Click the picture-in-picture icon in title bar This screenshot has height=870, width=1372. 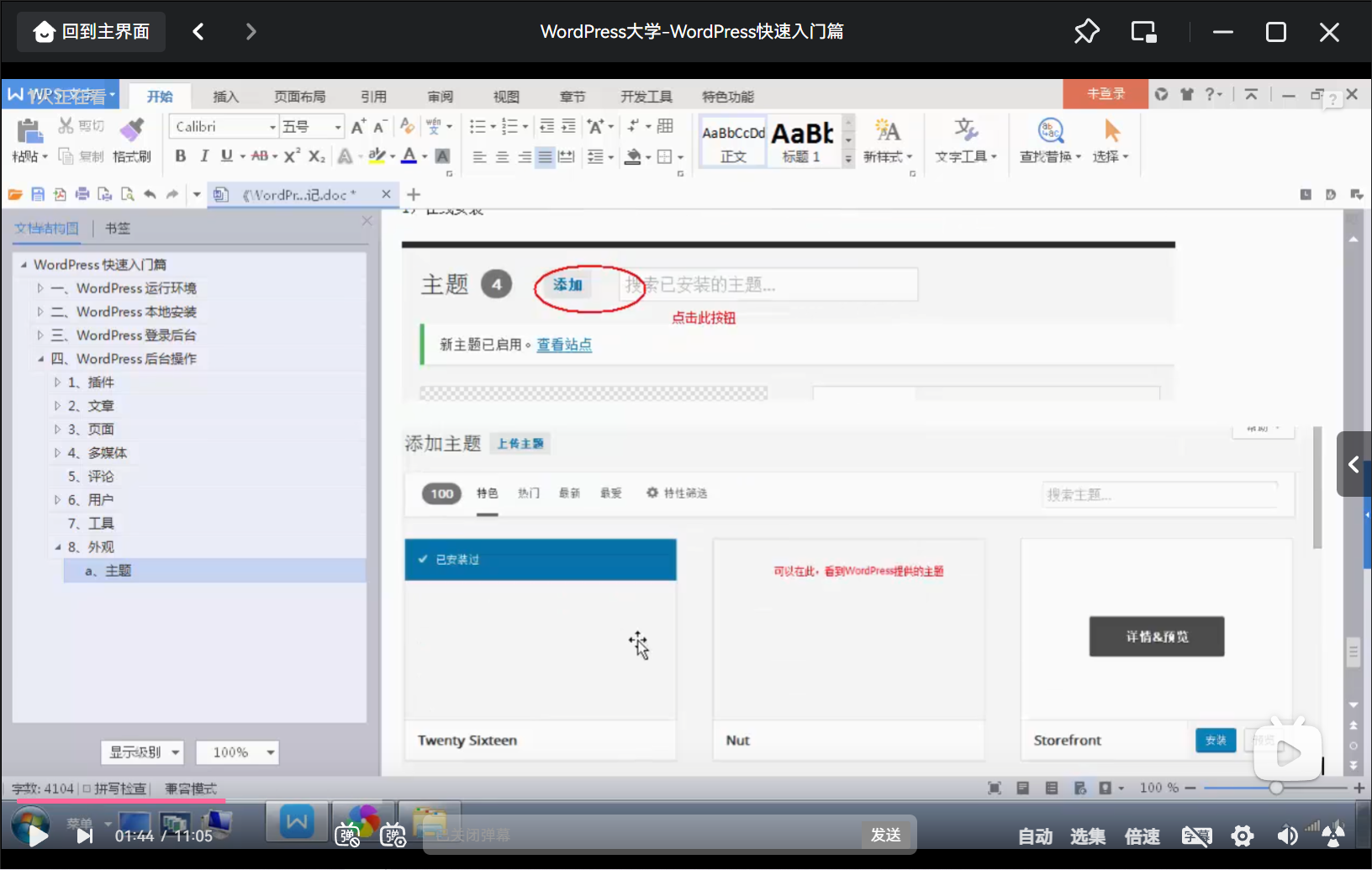(x=1143, y=32)
